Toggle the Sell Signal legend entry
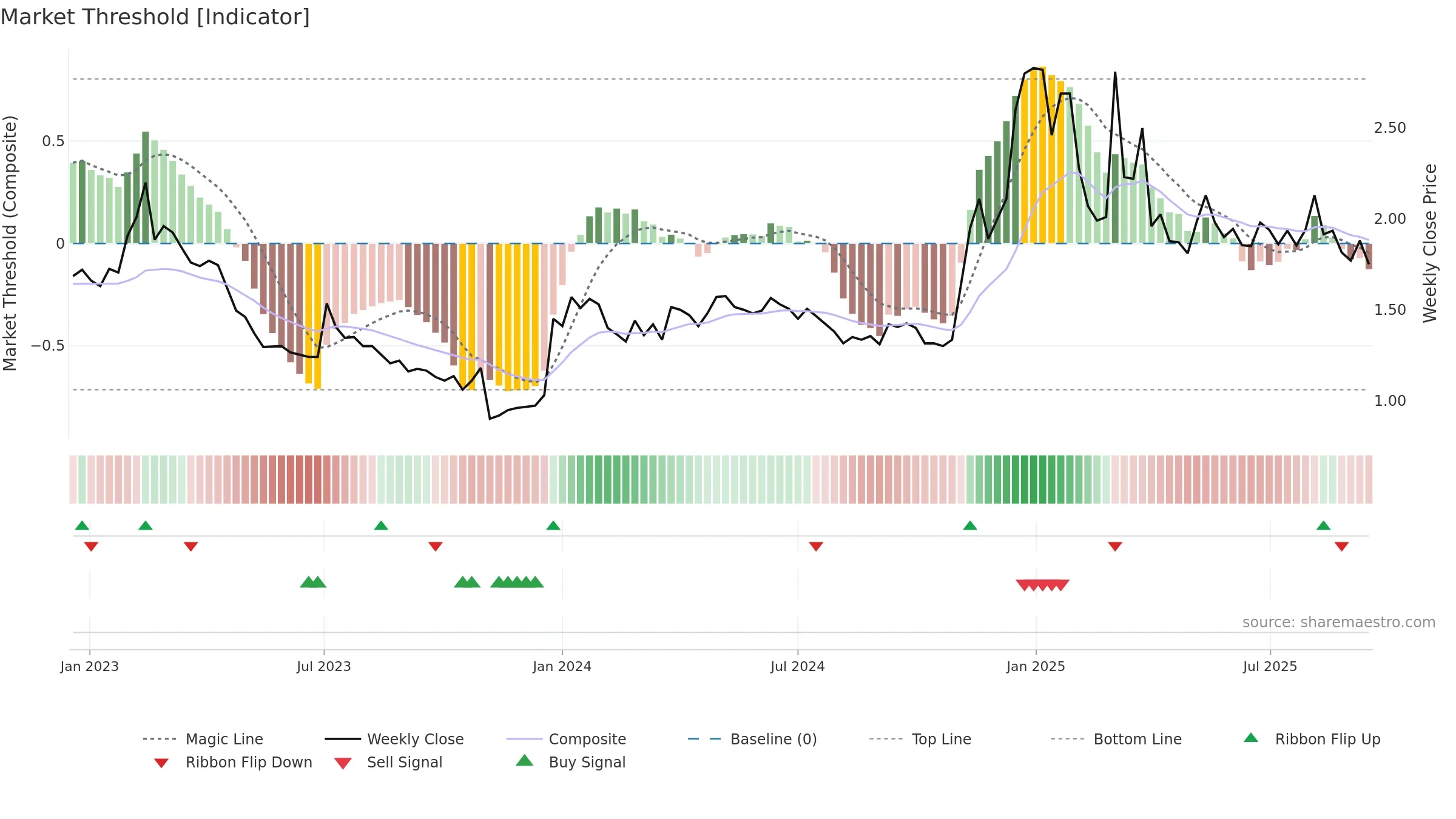1456x819 pixels. [388, 762]
